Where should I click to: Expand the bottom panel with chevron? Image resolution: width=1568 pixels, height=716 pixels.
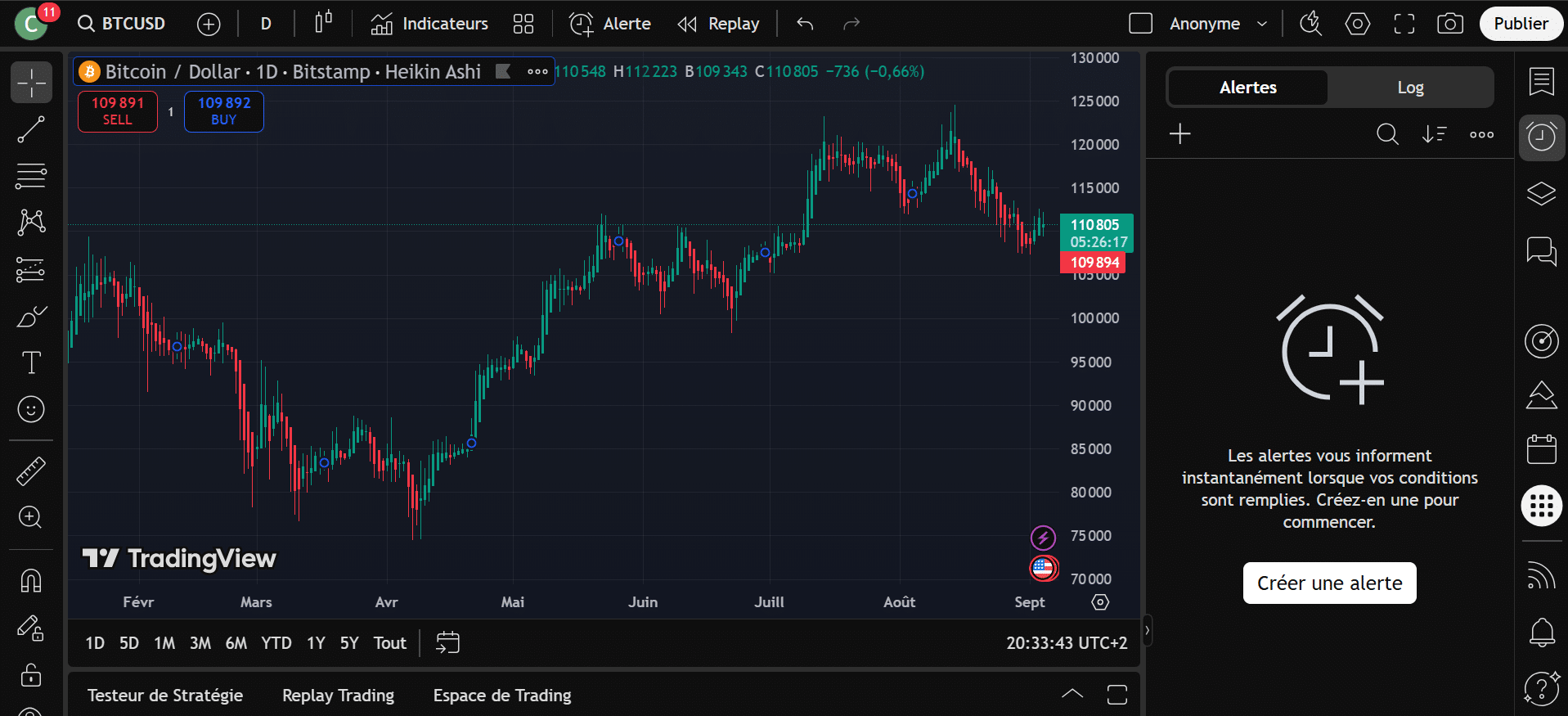pos(1072,694)
